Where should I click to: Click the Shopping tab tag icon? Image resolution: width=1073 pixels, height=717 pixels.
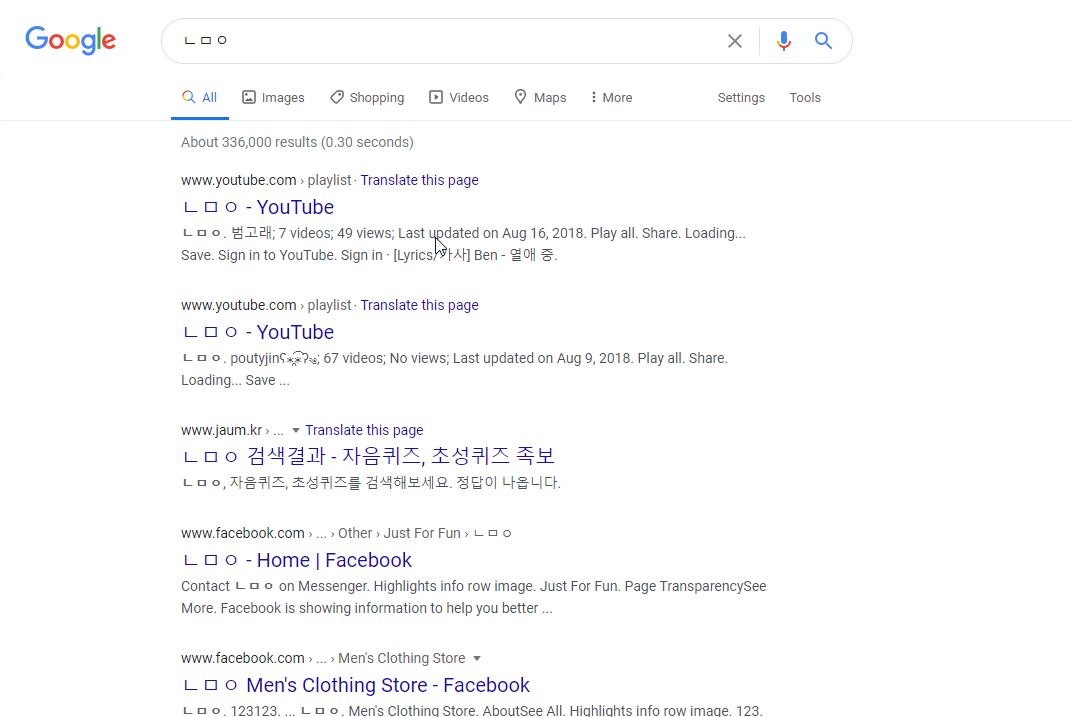[x=337, y=97]
